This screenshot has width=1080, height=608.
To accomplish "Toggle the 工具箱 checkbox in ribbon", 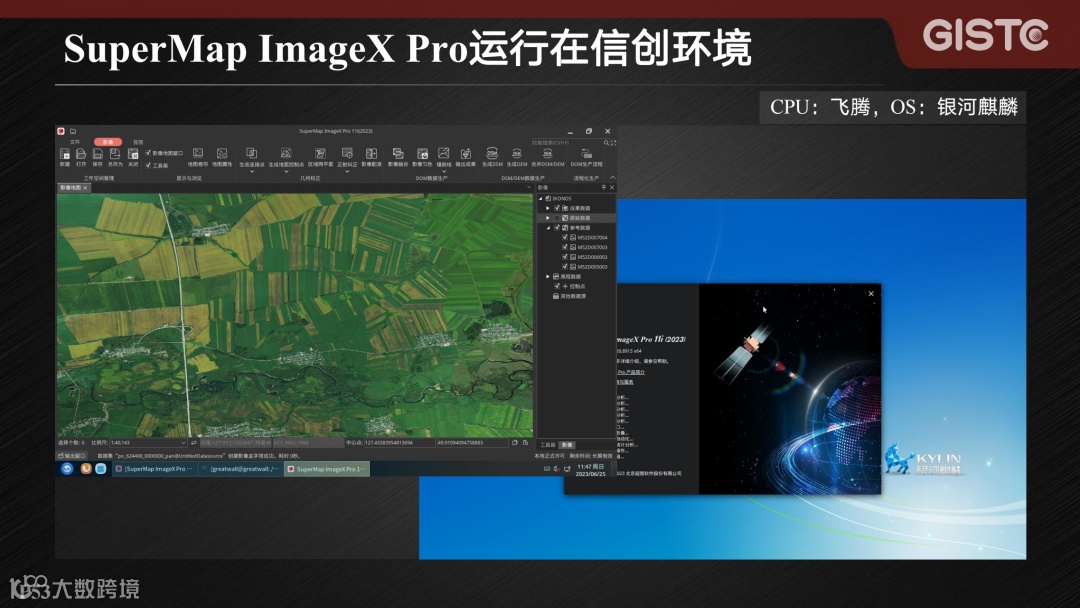I will pyautogui.click(x=148, y=165).
